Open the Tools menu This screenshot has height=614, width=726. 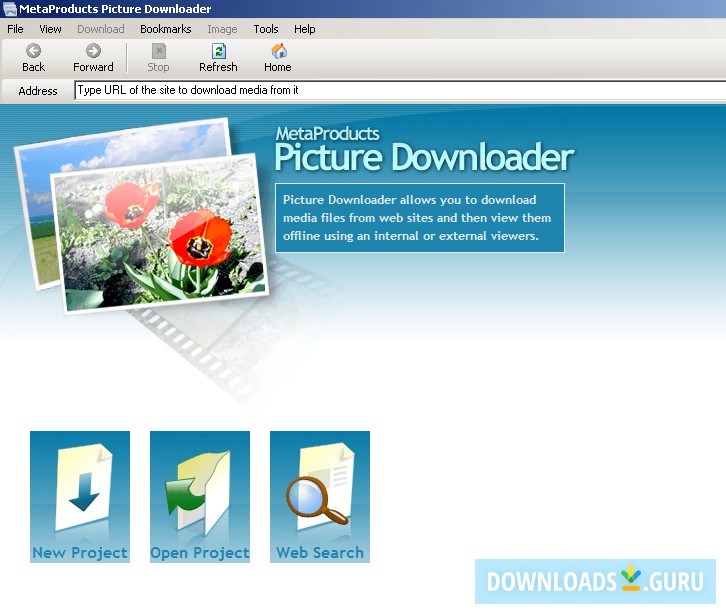click(x=266, y=29)
